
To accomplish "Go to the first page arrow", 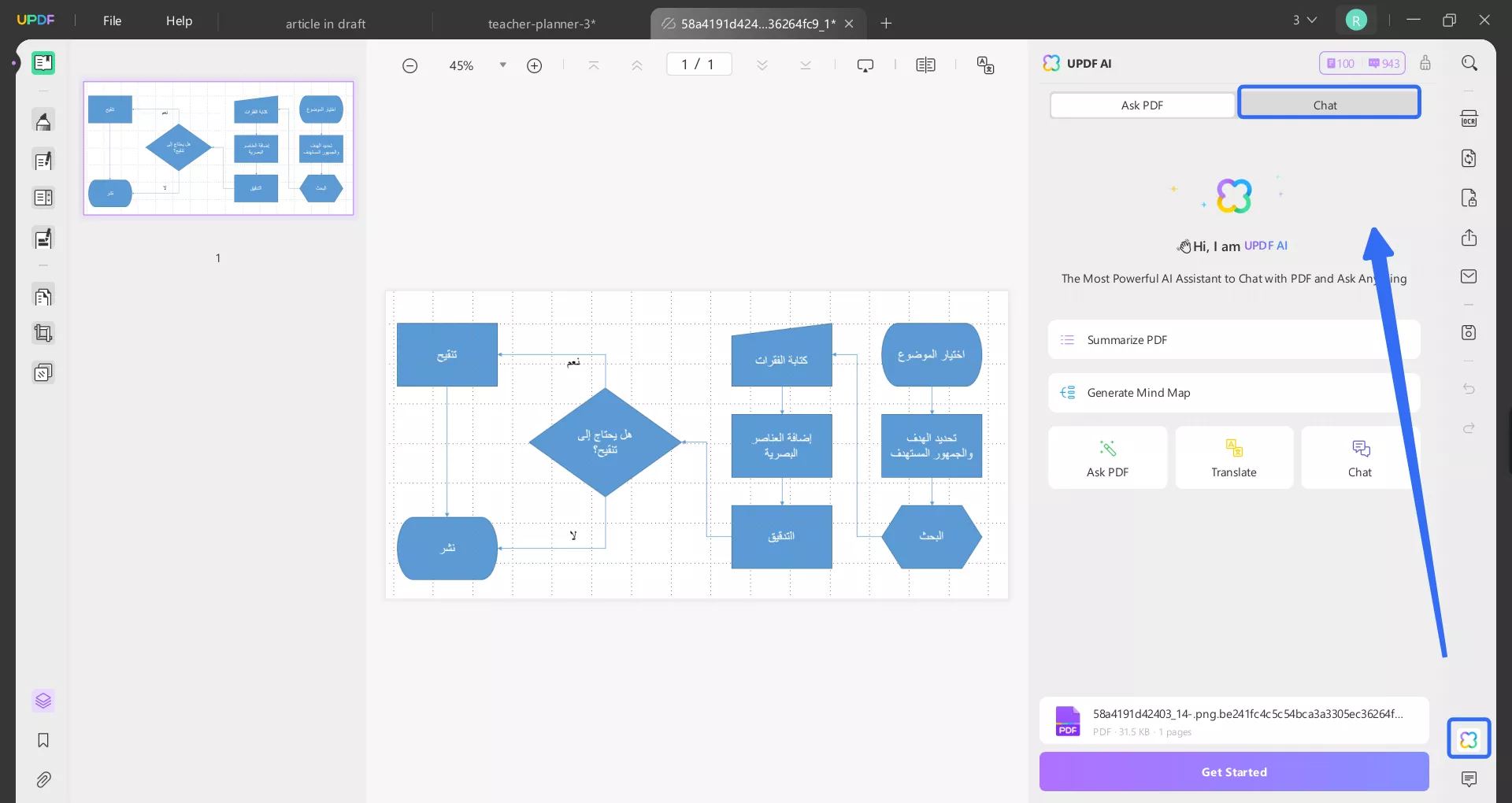I will click(594, 65).
